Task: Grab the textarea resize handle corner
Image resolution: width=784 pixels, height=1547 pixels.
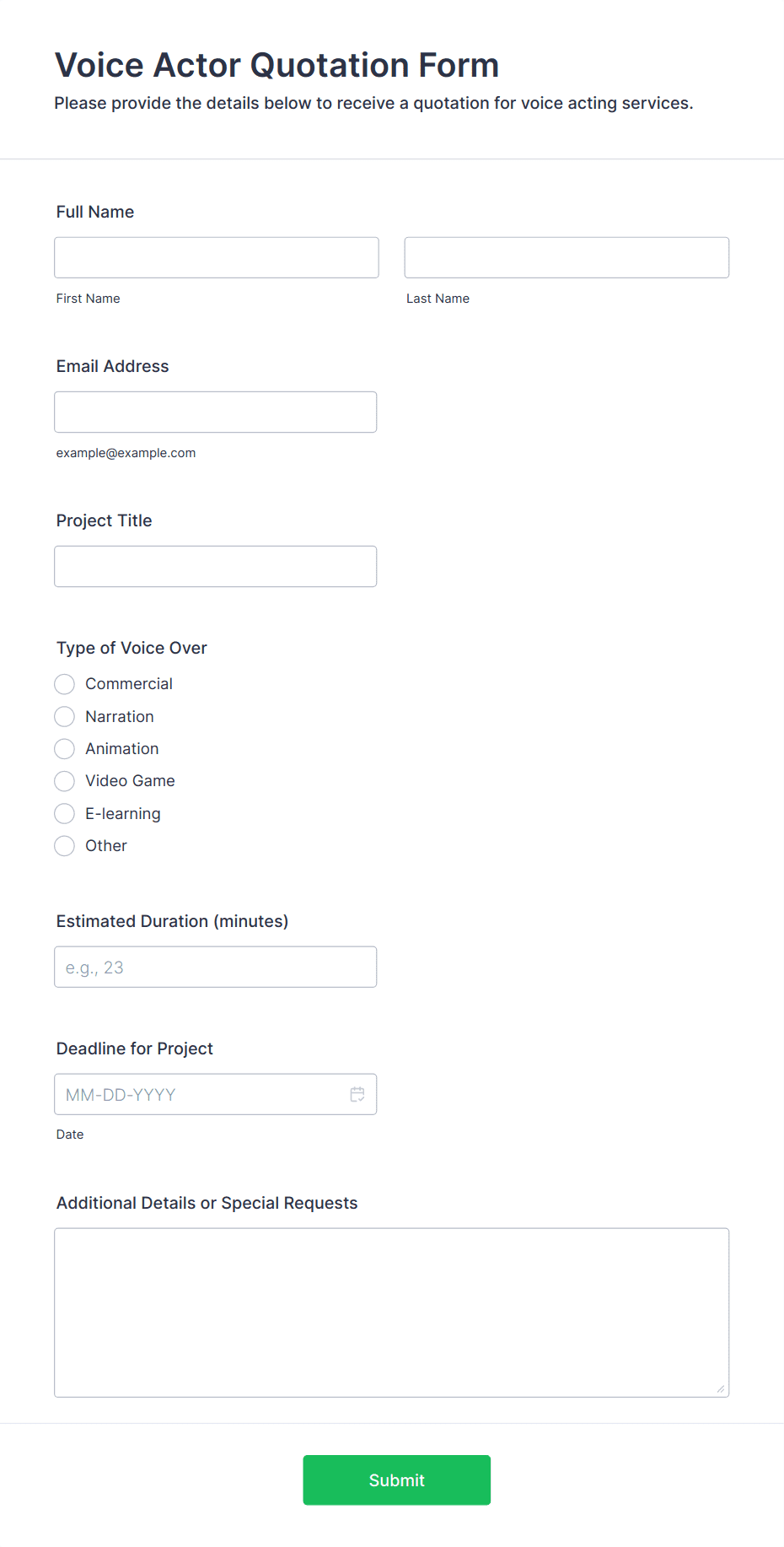Action: coord(721,1388)
